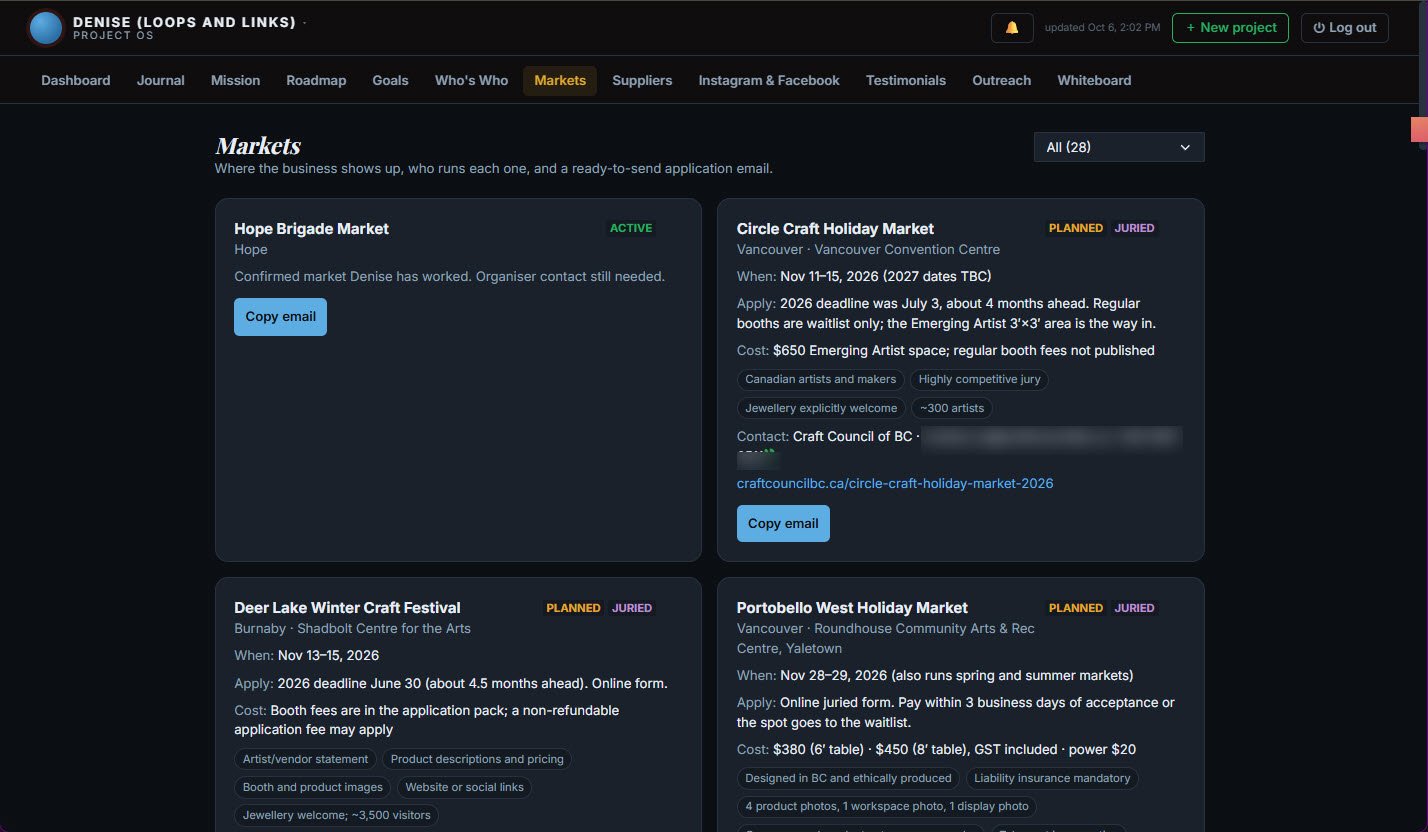This screenshot has height=832, width=1428.
Task: Open the Roadmap tab
Action: click(316, 80)
